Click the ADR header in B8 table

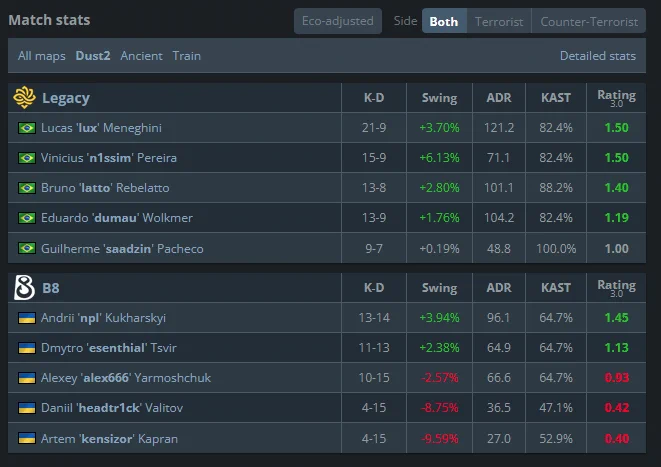[499, 288]
